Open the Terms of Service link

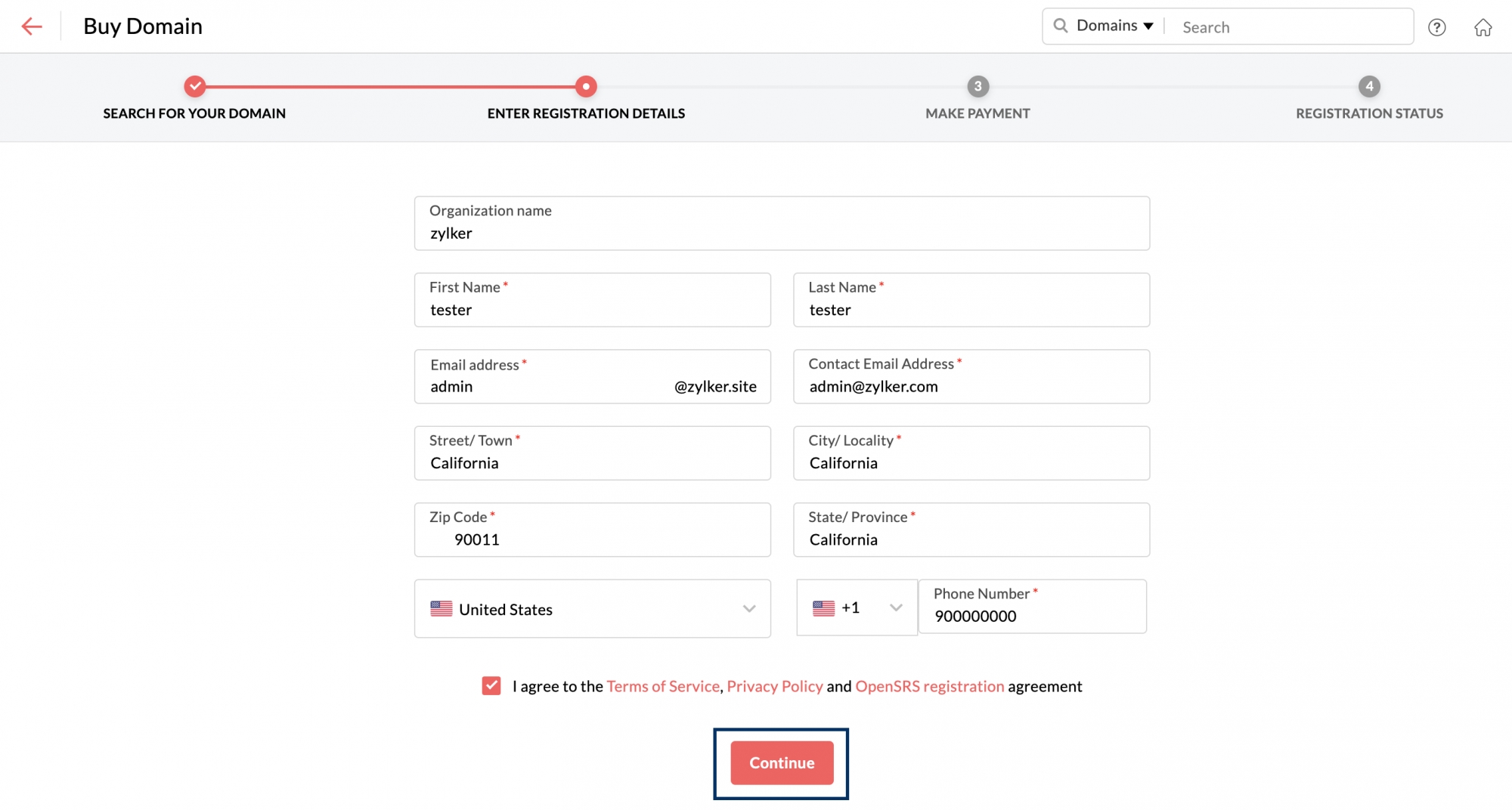[x=662, y=686]
